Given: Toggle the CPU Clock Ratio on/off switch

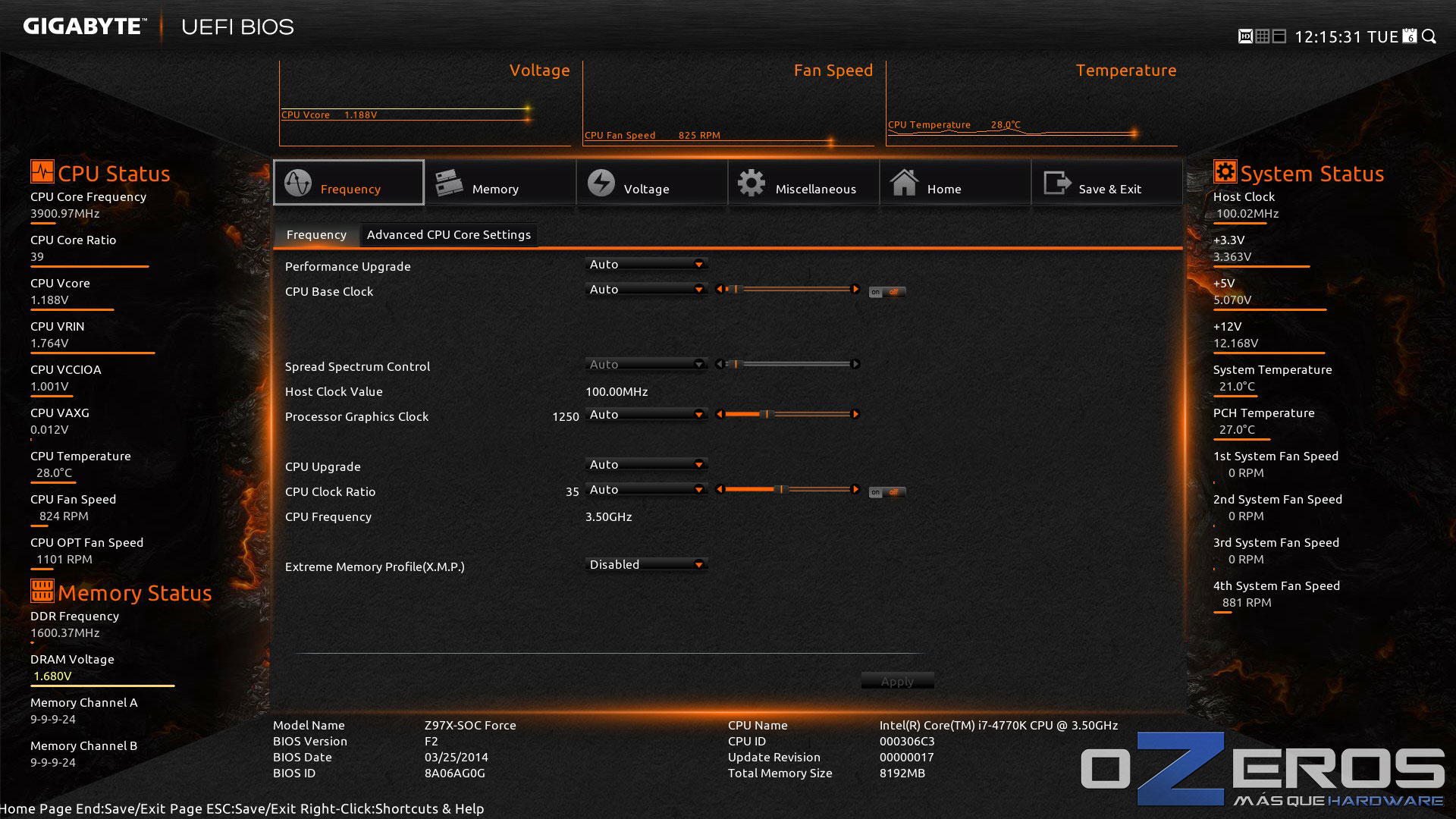Looking at the screenshot, I should pyautogui.click(x=886, y=492).
